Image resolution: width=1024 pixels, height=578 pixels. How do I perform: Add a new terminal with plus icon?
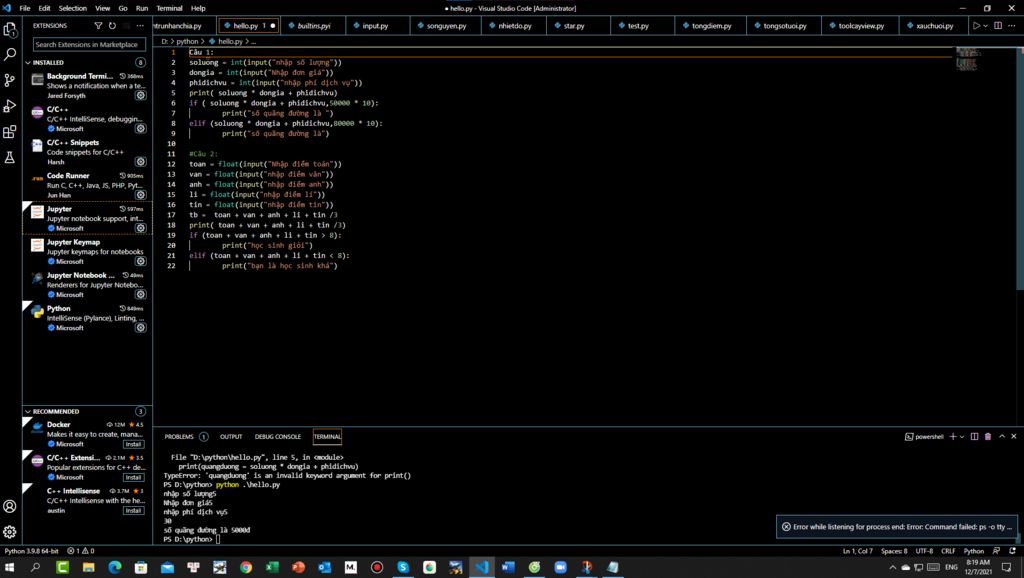tap(953, 436)
